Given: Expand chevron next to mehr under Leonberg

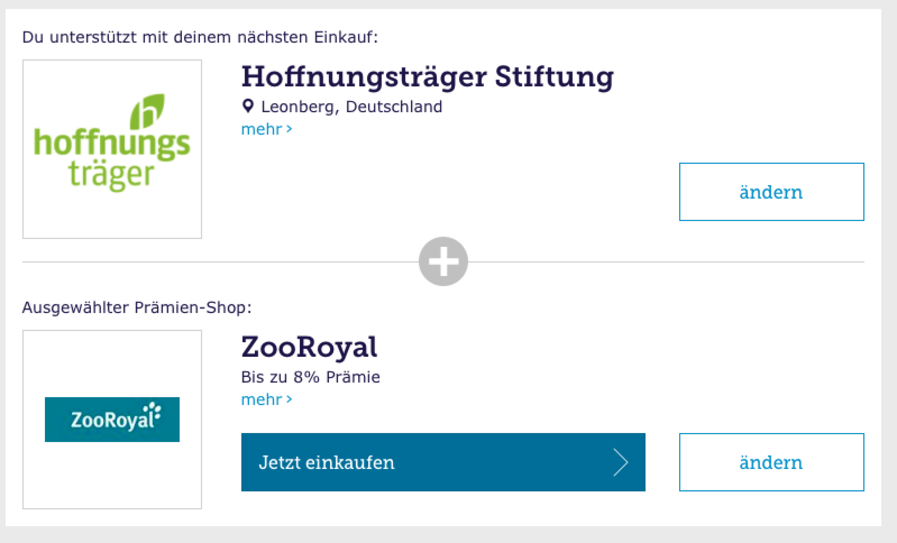Looking at the screenshot, I should click(x=289, y=130).
